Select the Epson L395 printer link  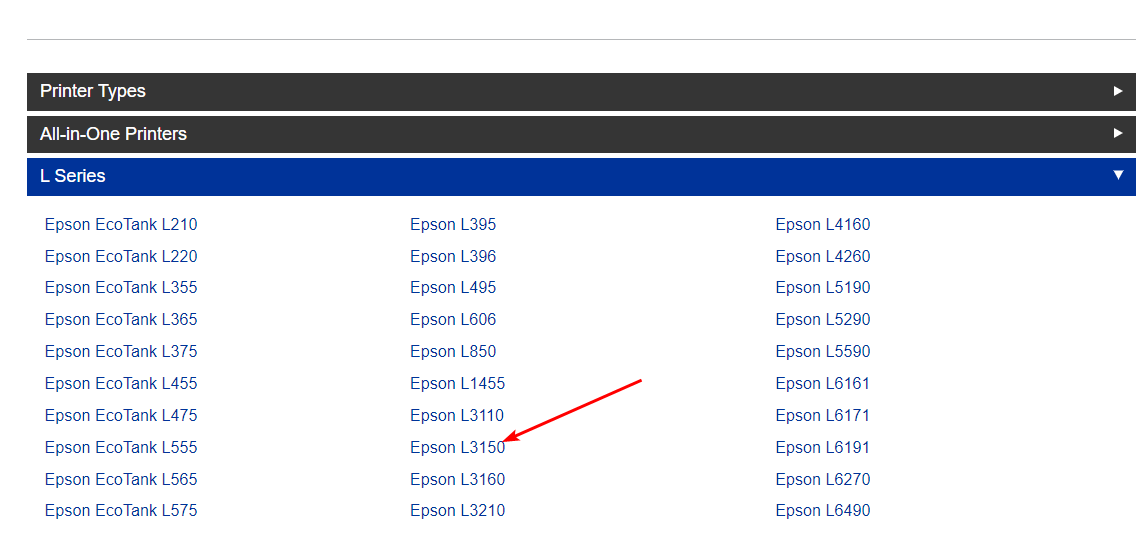pyautogui.click(x=453, y=224)
